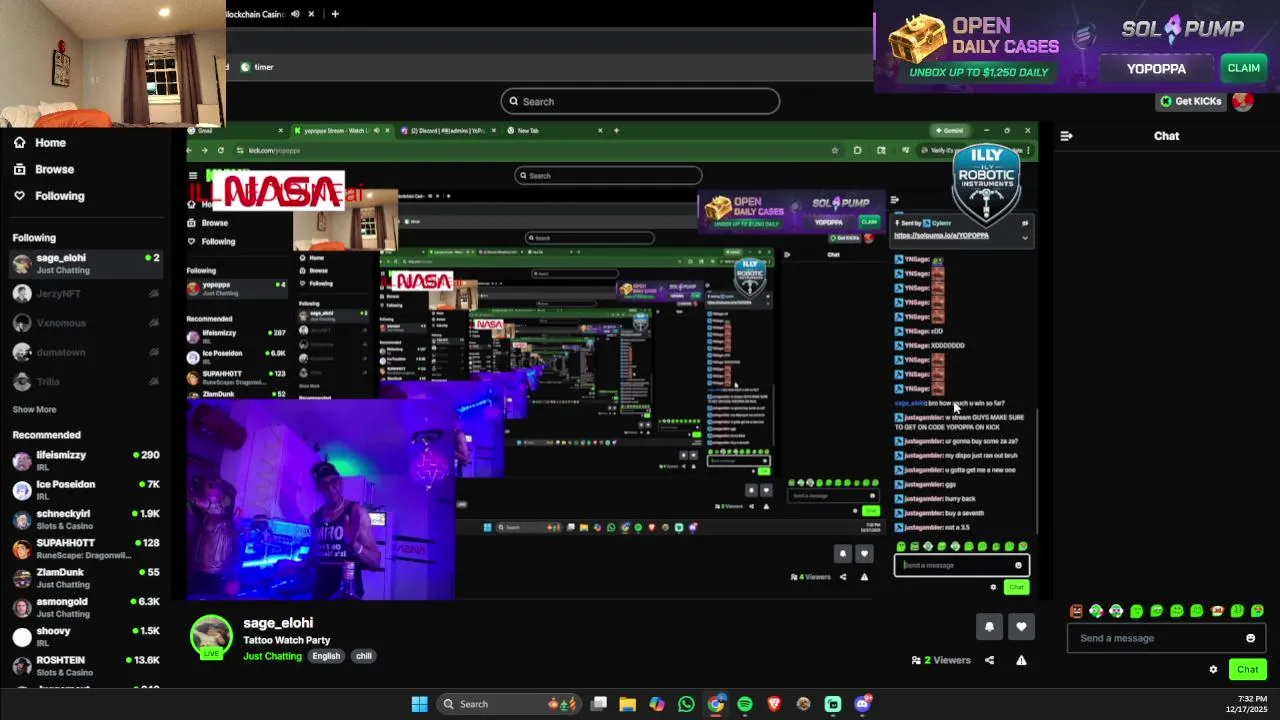
Task: Click sage_elohi streamer avatar
Action: tap(211, 638)
